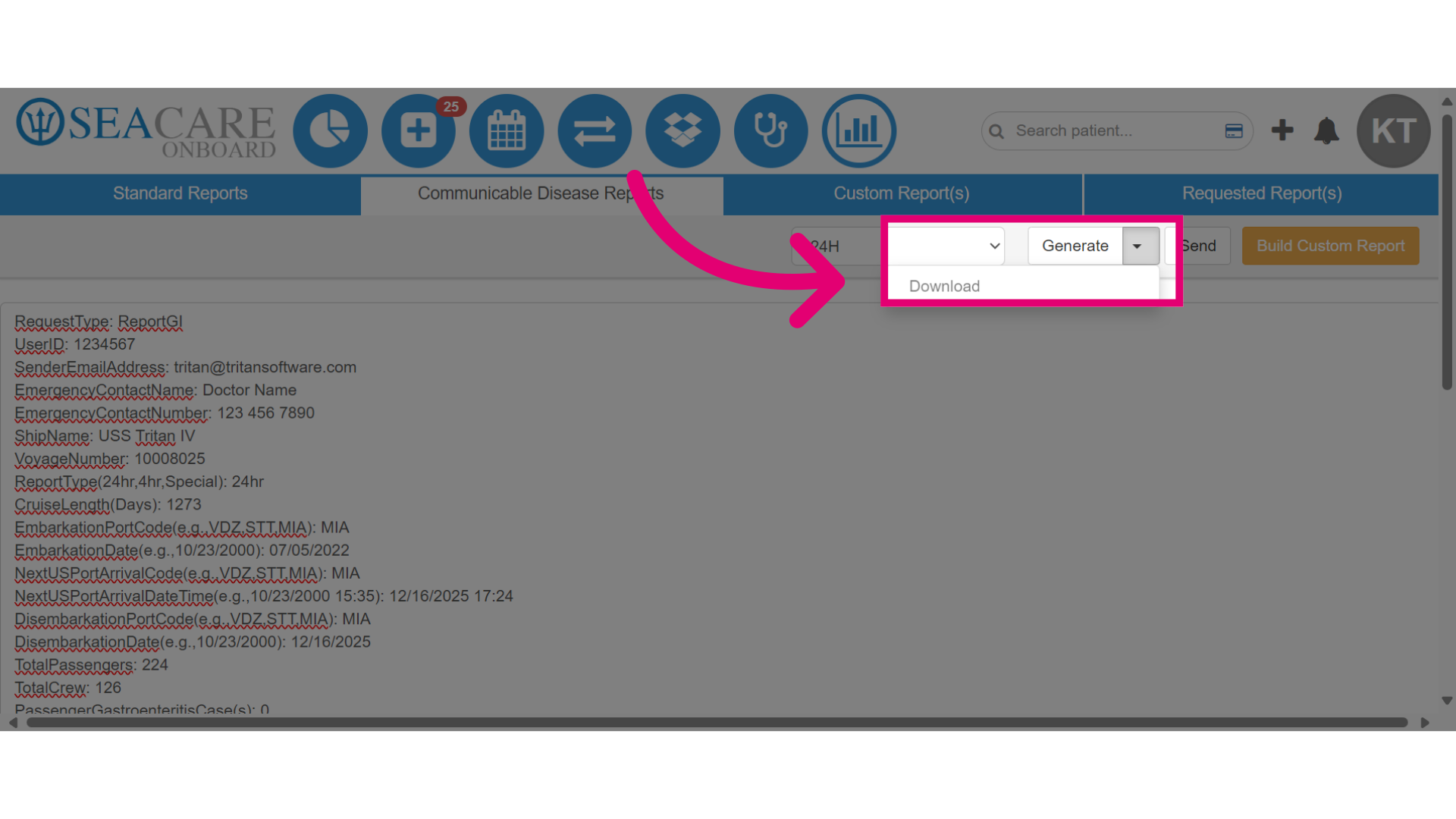Click the magnifier icon in patient search

pyautogui.click(x=996, y=131)
